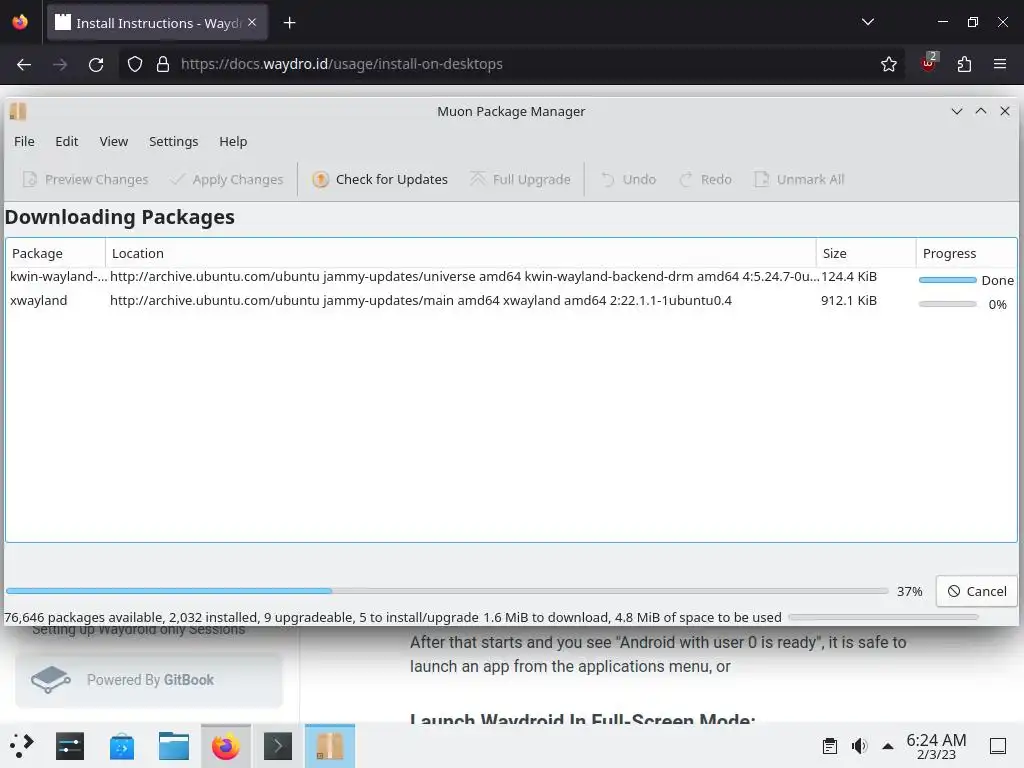
Task: Click the 124.4 KiB size cell
Action: point(848,277)
